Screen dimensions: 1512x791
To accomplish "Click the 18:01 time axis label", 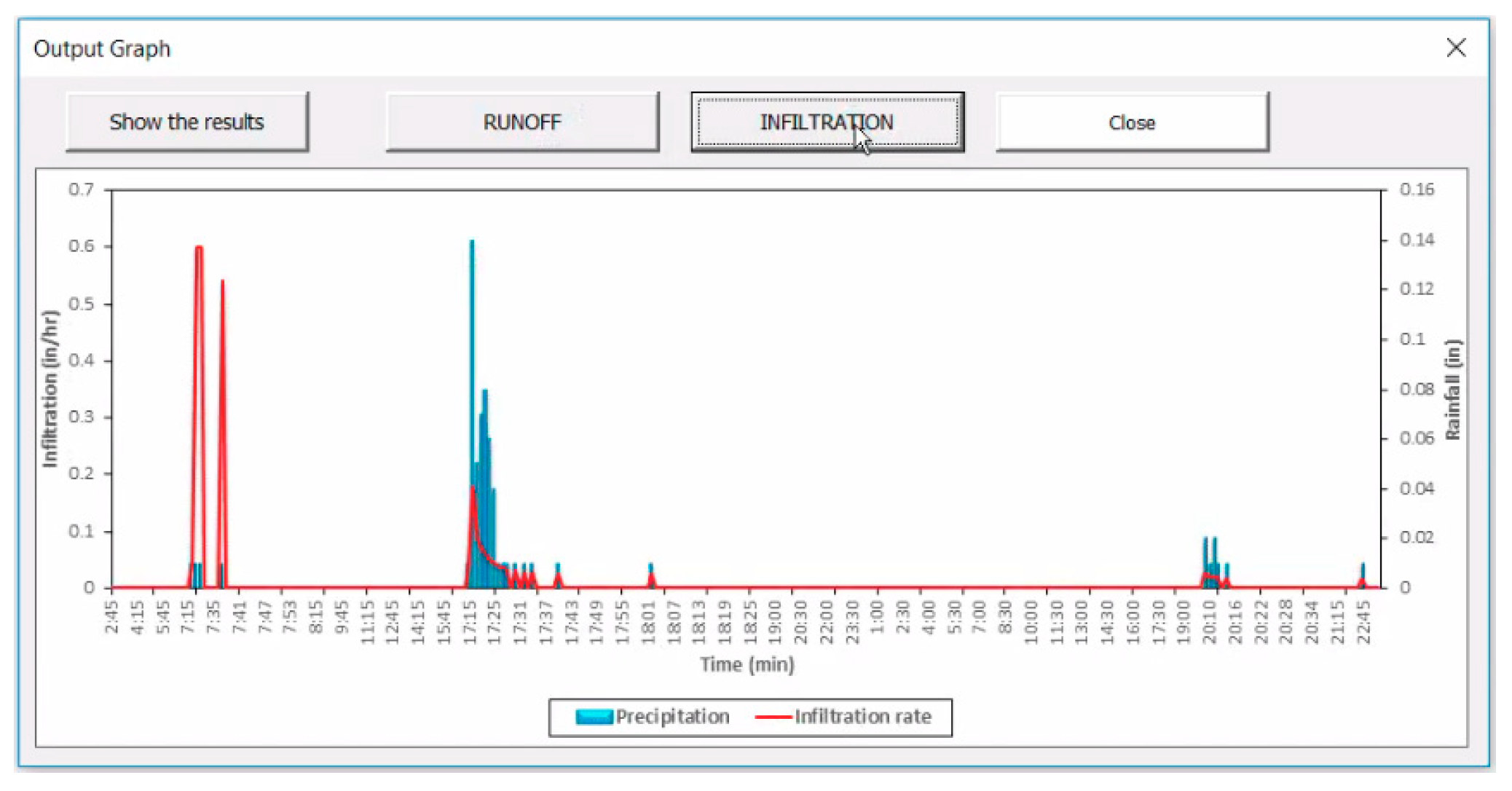I will pyautogui.click(x=648, y=623).
